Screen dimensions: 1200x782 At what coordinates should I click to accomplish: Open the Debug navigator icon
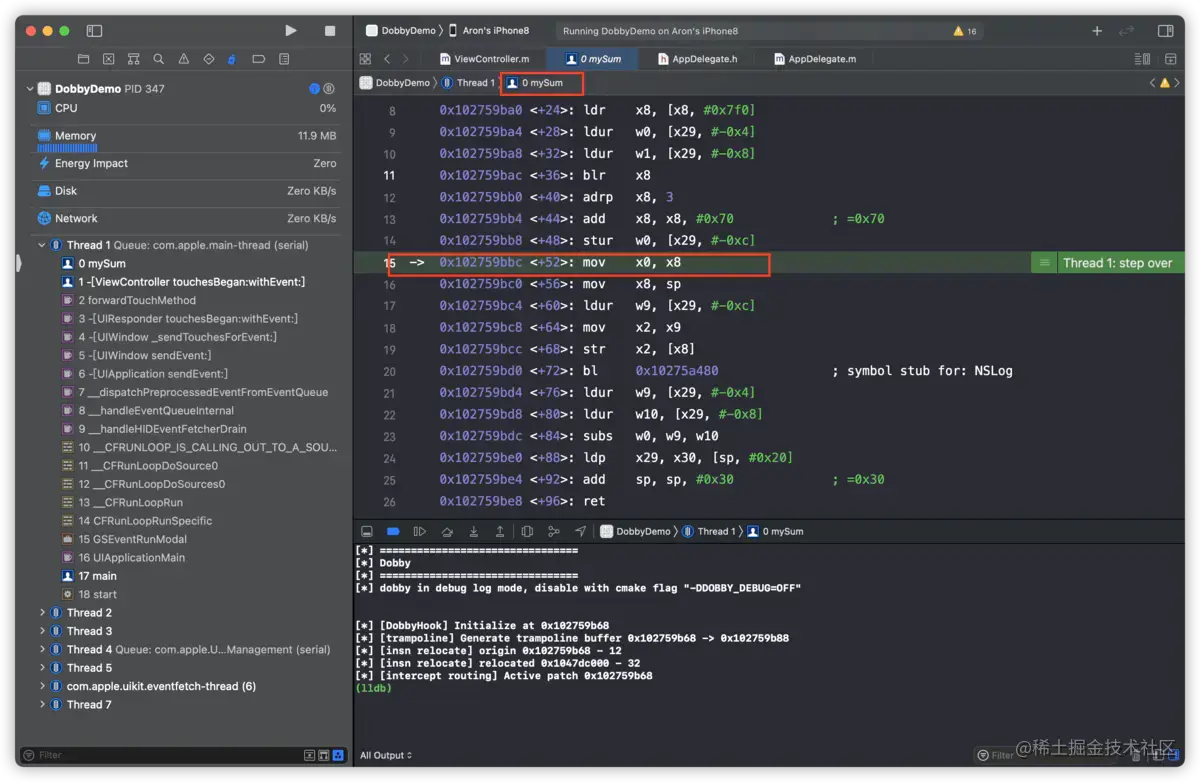point(233,60)
